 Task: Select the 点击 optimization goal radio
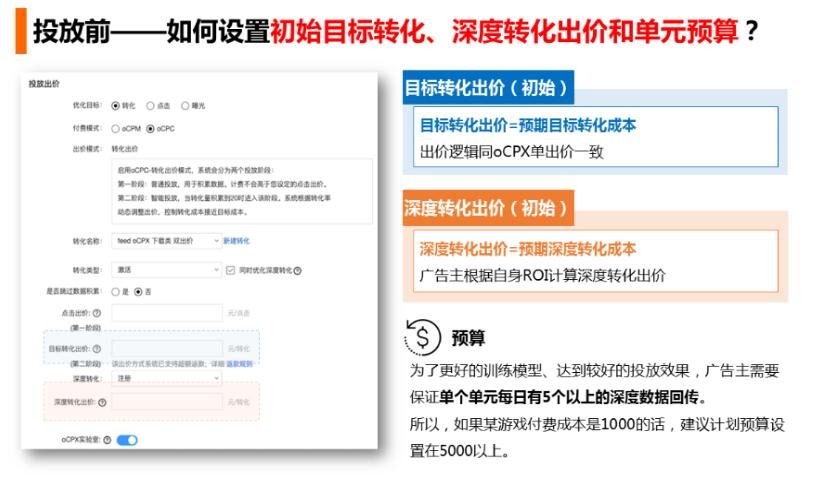(151, 105)
